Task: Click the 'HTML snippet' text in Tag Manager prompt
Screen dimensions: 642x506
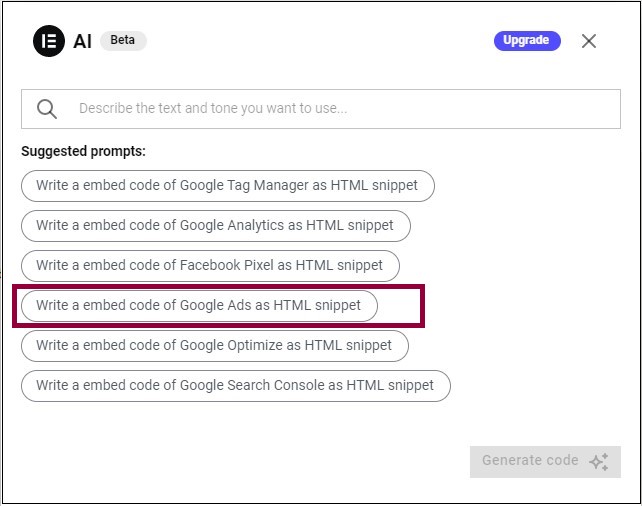Action: tap(374, 185)
